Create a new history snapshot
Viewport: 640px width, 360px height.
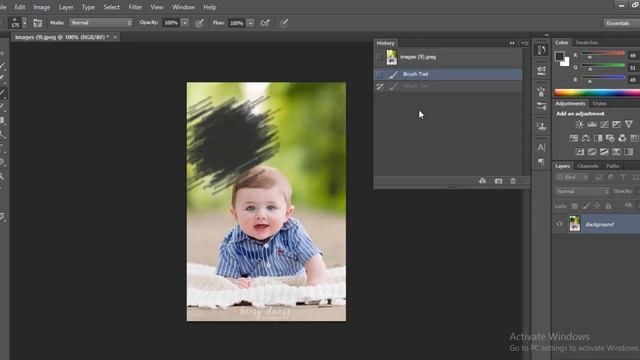pos(498,181)
